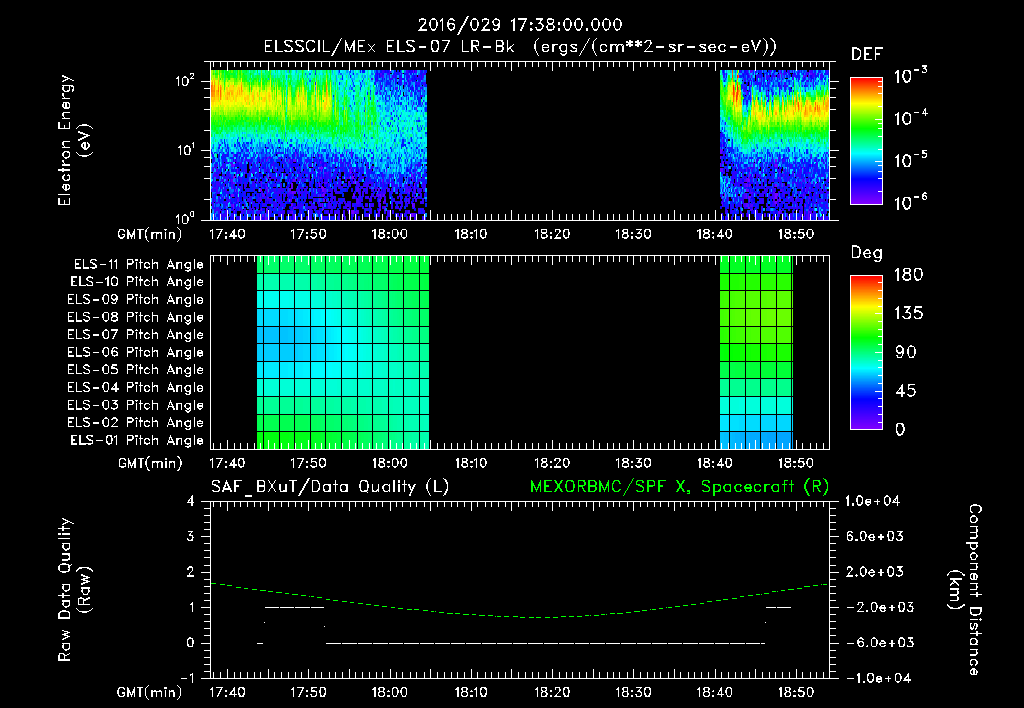Screen dimensions: 1024x708
Task: Click the 45 degree scale label
Action: pyautogui.click(x=905, y=391)
